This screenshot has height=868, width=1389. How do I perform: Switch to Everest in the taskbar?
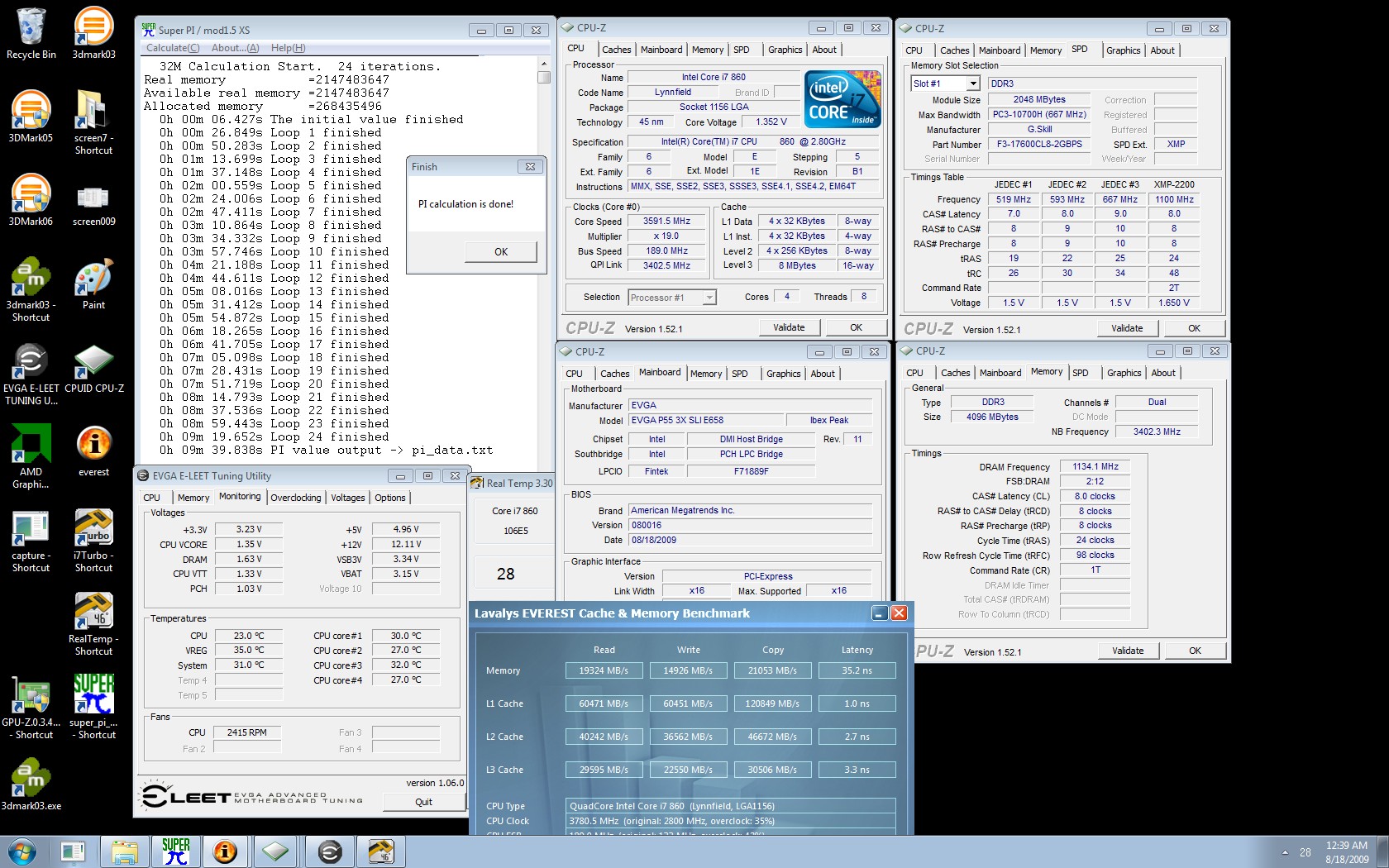click(x=225, y=851)
